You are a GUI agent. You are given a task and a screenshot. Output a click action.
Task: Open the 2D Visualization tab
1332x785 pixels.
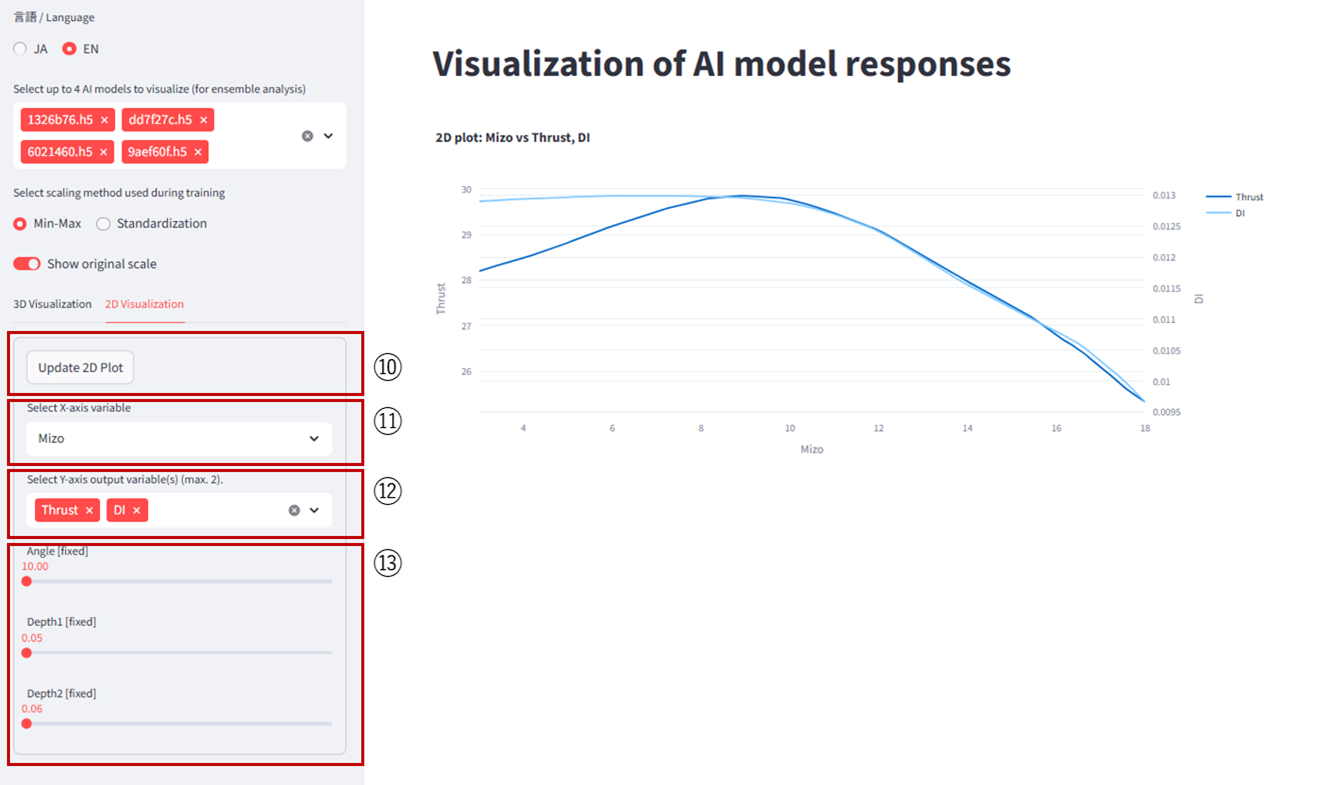click(x=144, y=304)
